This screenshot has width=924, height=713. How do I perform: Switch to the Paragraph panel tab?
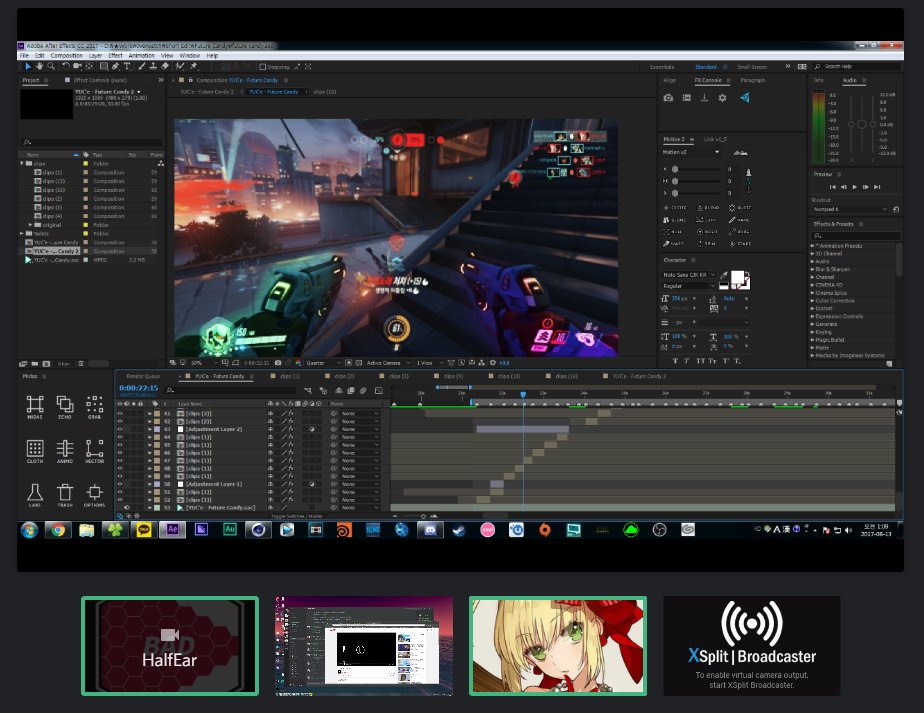[753, 80]
